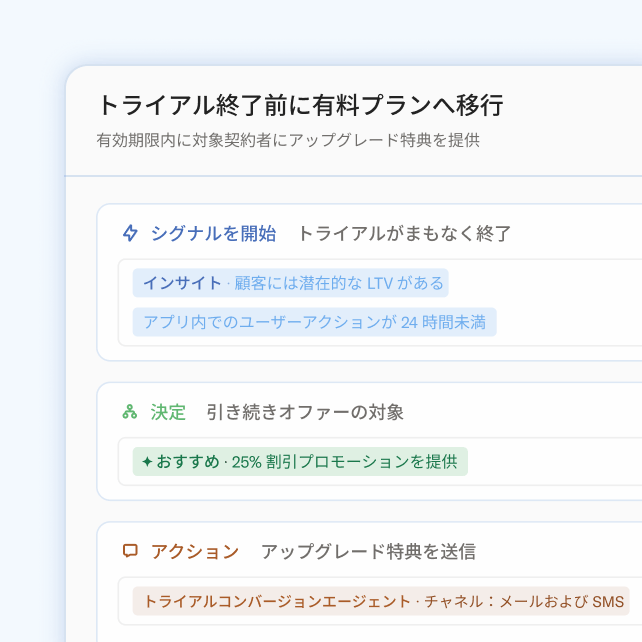642x642 pixels.
Task: Click the シグナルを開始 label
Action: (x=213, y=233)
